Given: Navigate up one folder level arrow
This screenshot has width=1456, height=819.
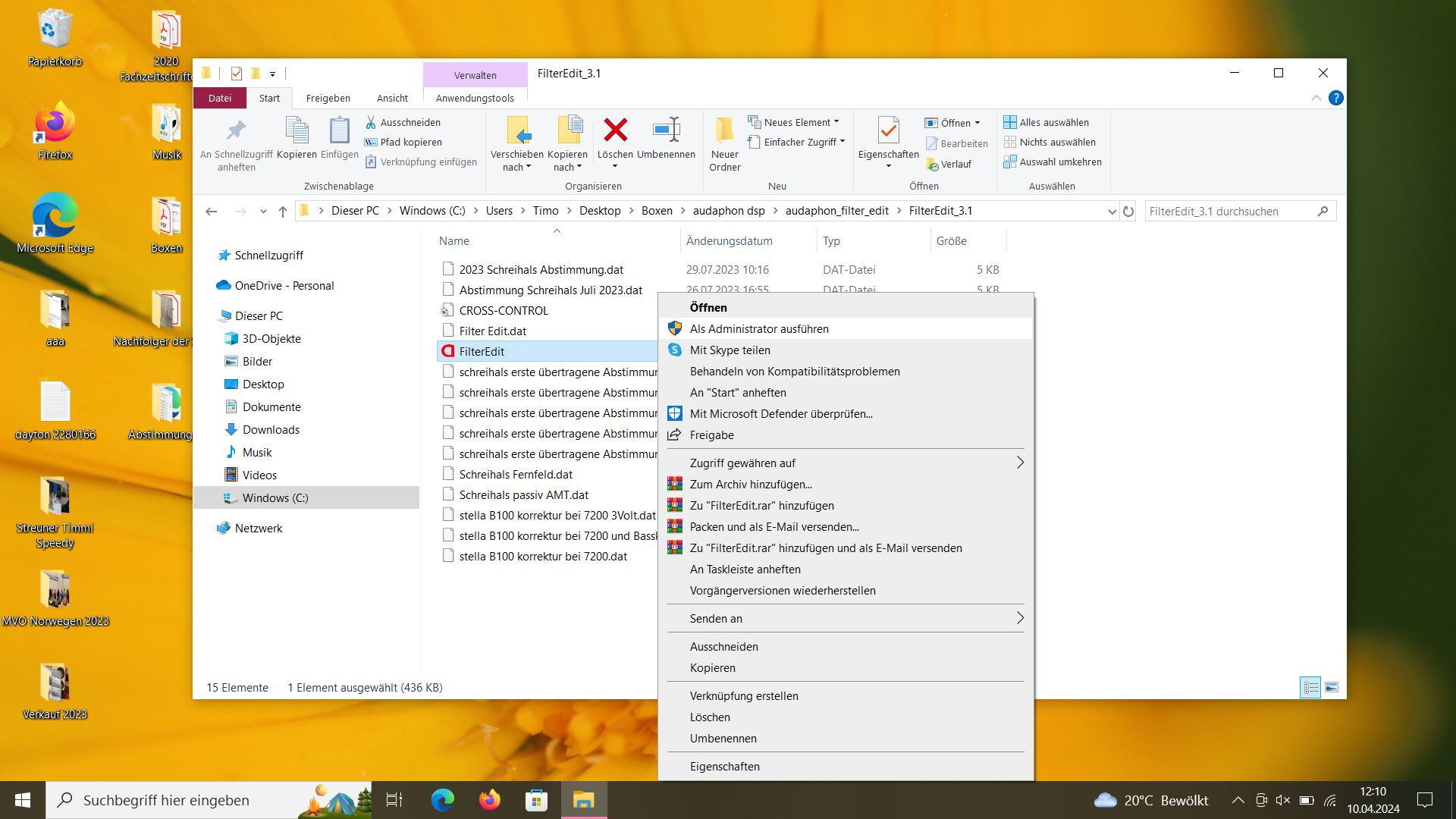Looking at the screenshot, I should coord(283,212).
